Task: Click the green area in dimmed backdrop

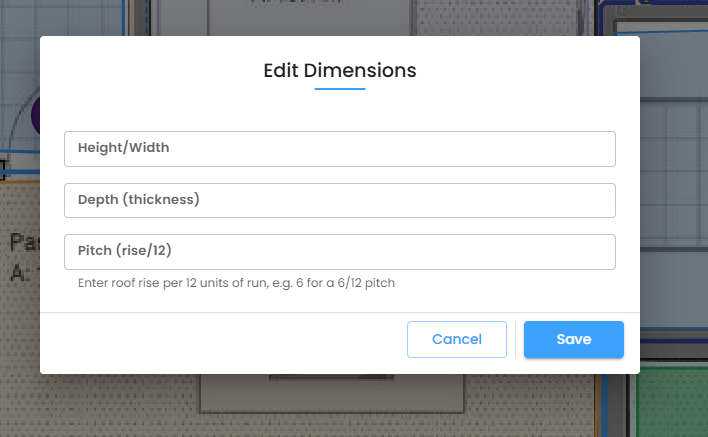Action: pos(673,402)
